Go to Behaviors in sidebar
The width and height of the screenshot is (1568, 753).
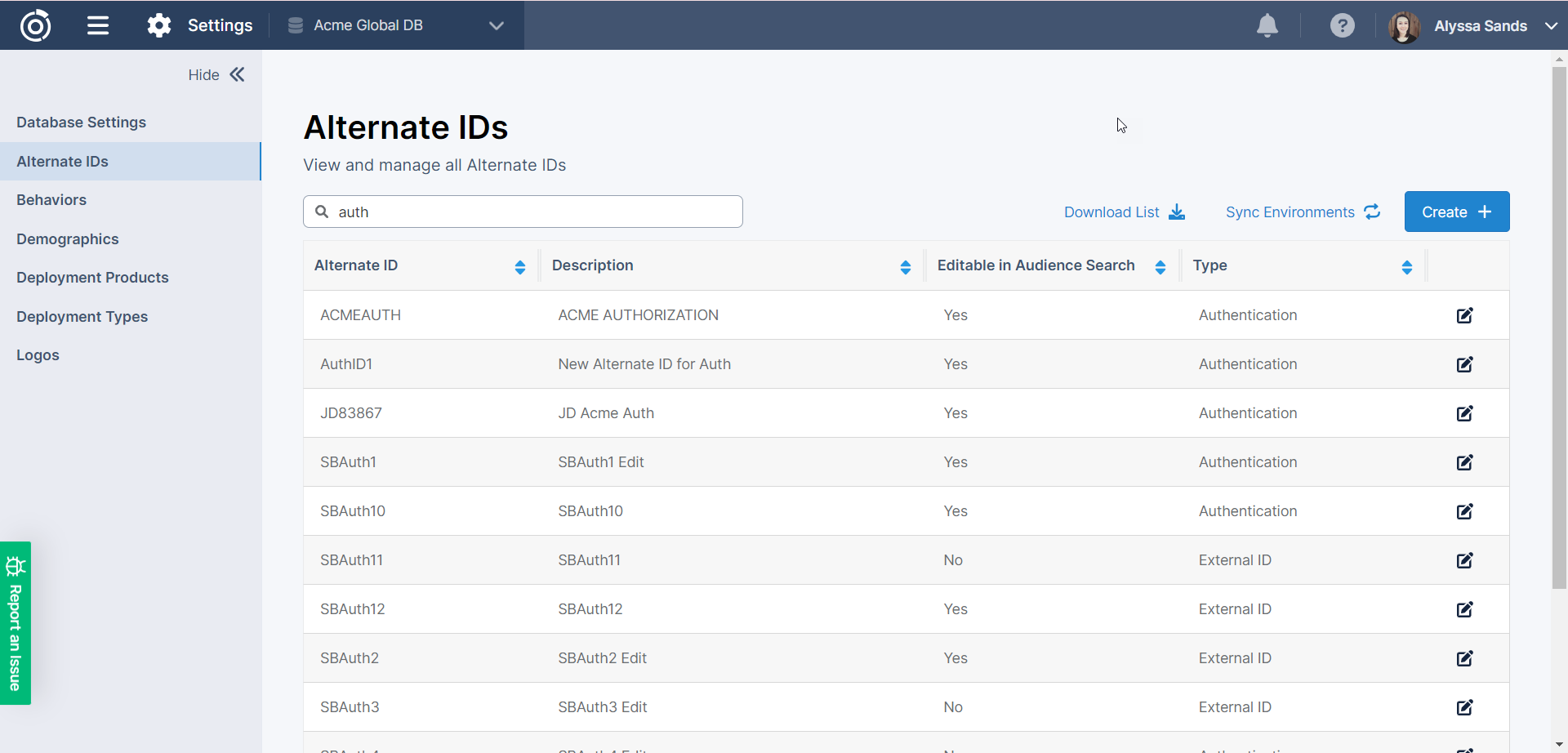click(x=51, y=200)
